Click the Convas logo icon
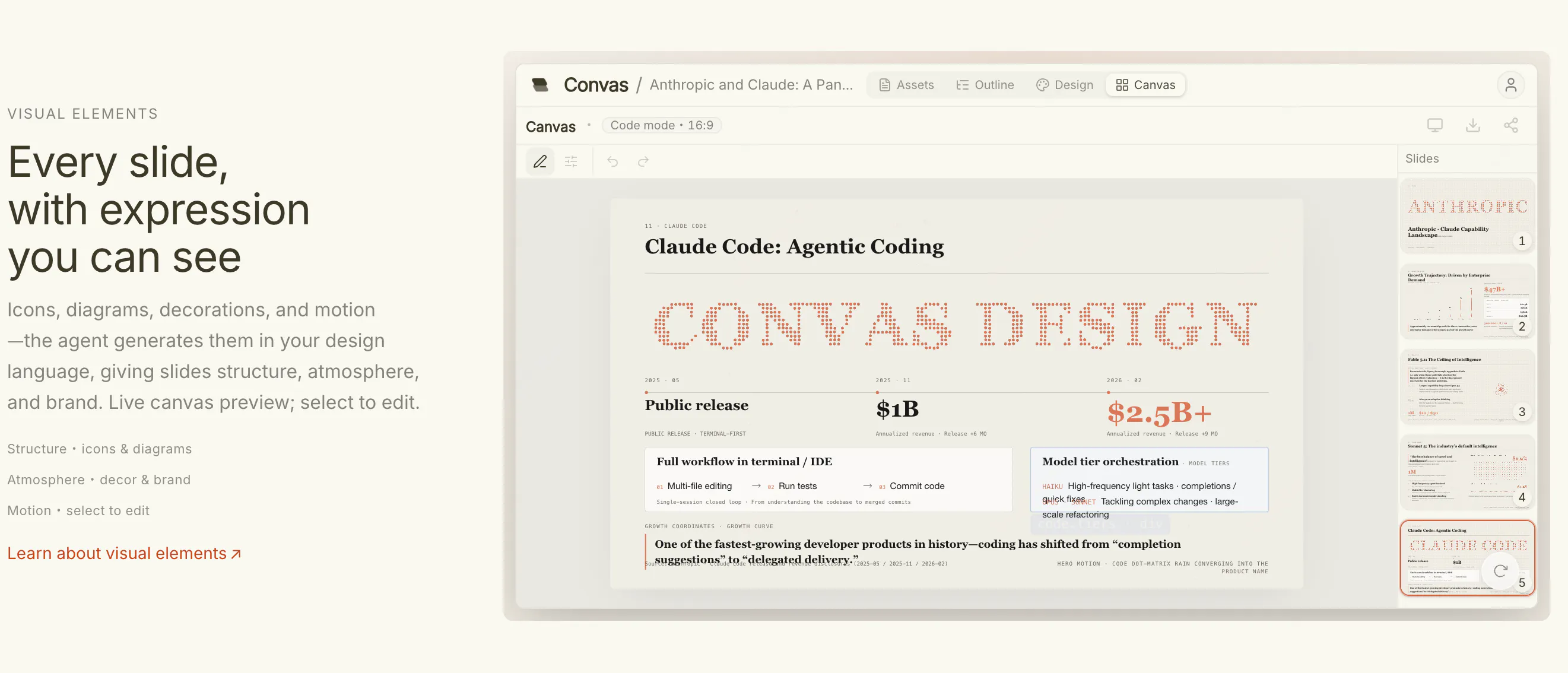Screen dimensions: 1568x673 point(540,85)
